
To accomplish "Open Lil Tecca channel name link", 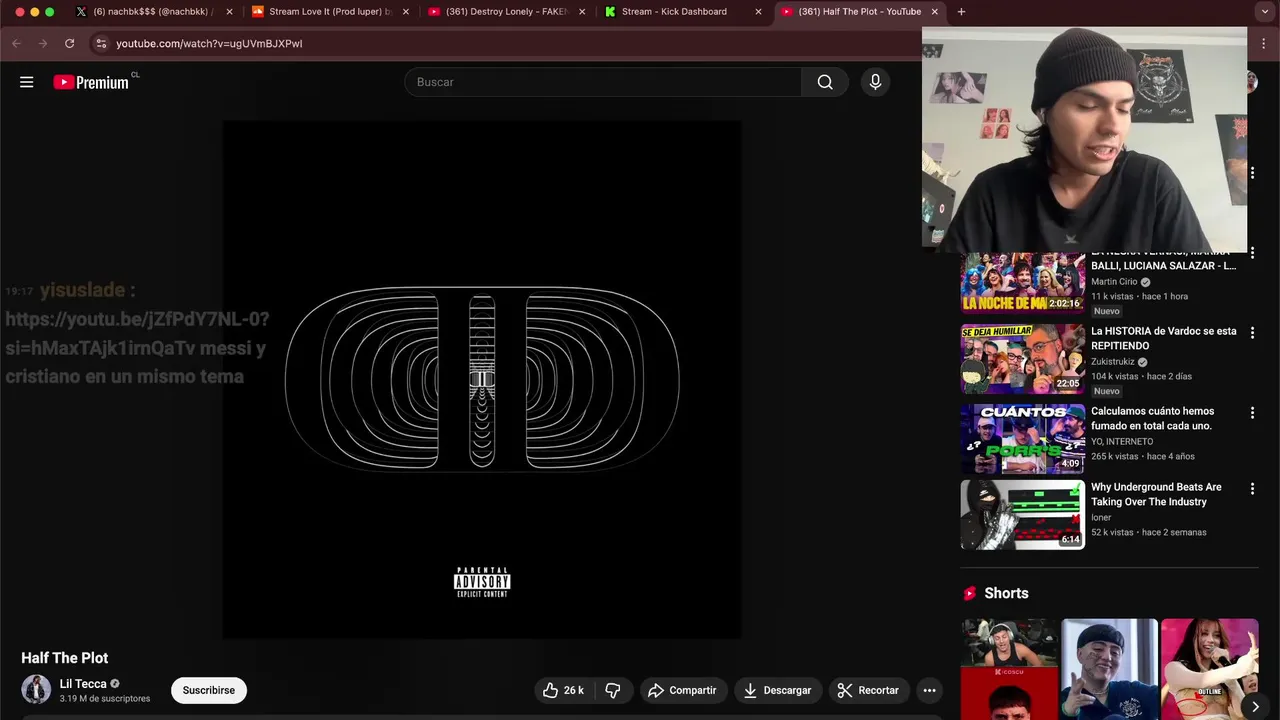I will (83, 684).
